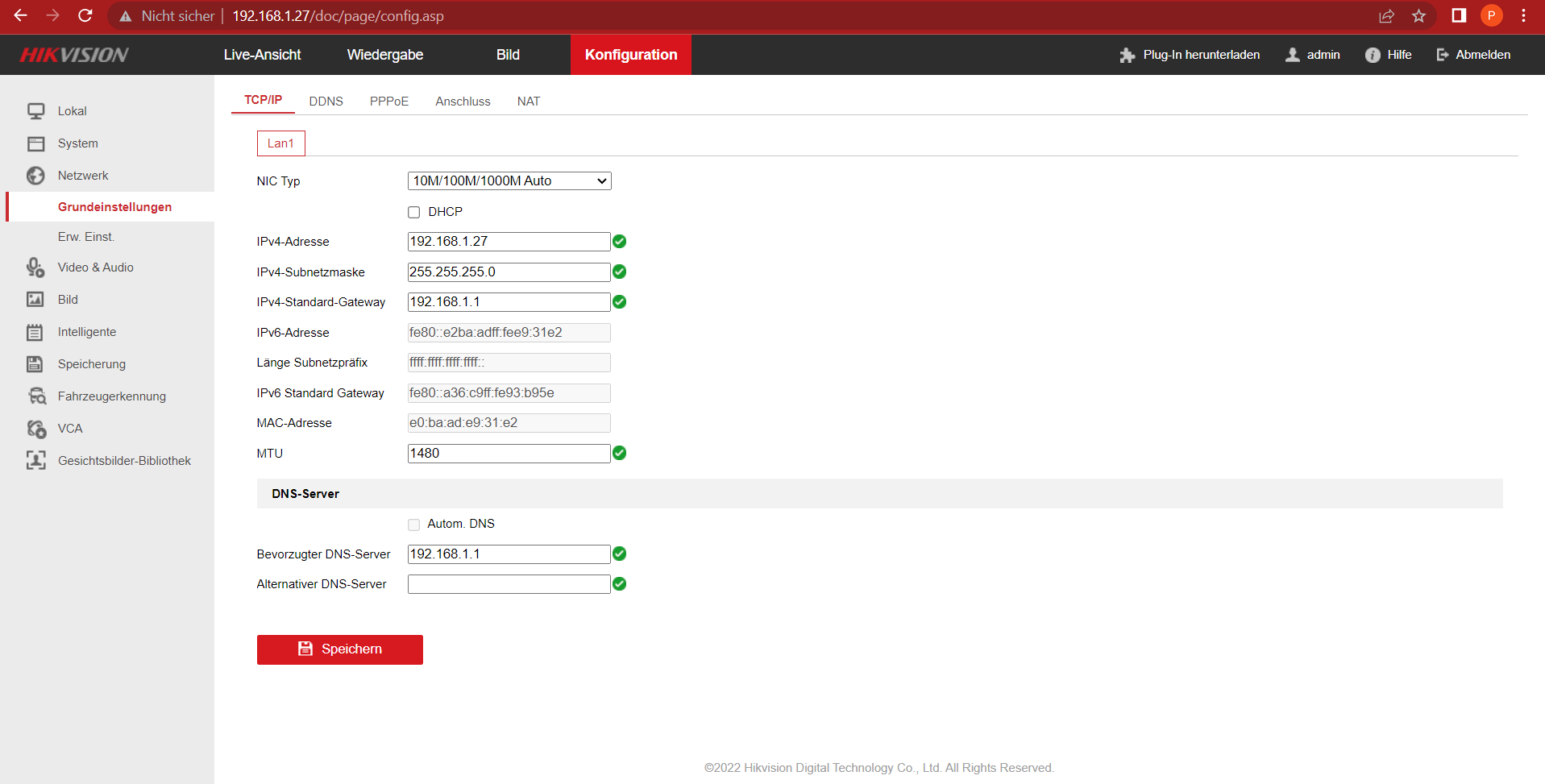Click the Video & Audio sidebar icon
Viewport: 1545px width, 784px height.
tap(35, 268)
